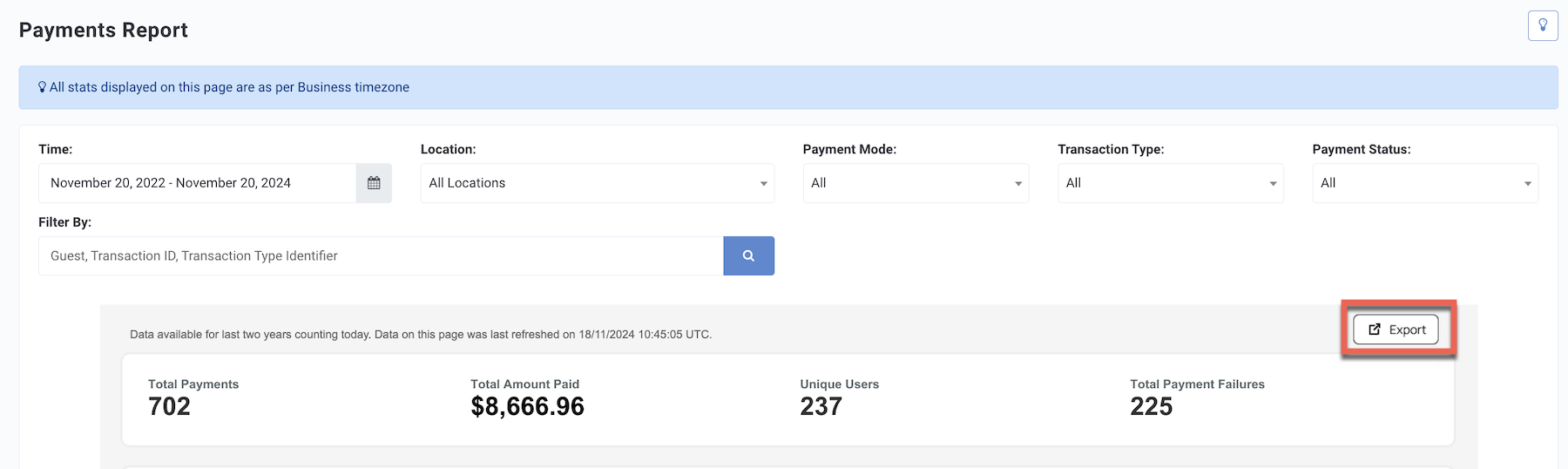Open the Transaction Type dropdown
1568x469 pixels.
pyautogui.click(x=1171, y=183)
